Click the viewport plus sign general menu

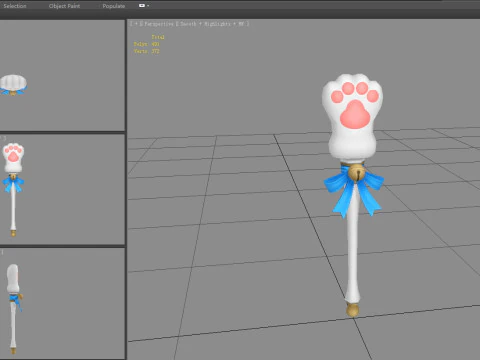(x=136, y=24)
